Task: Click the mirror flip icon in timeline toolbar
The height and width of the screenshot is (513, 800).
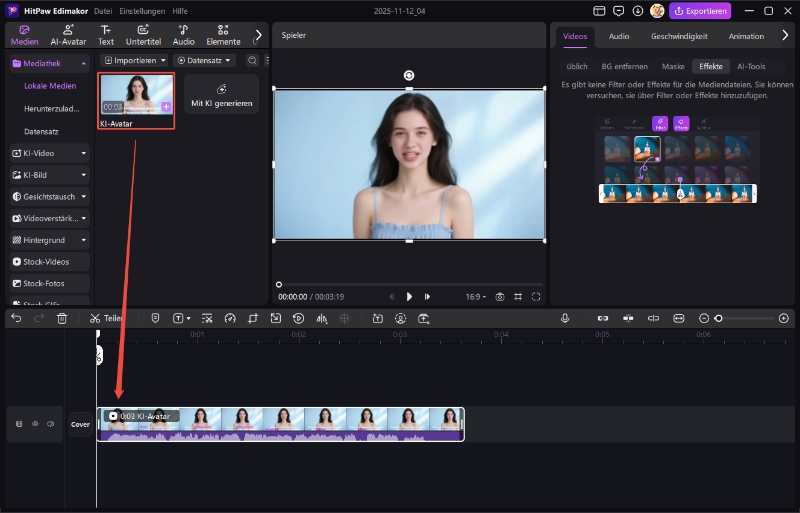Action: click(x=321, y=319)
